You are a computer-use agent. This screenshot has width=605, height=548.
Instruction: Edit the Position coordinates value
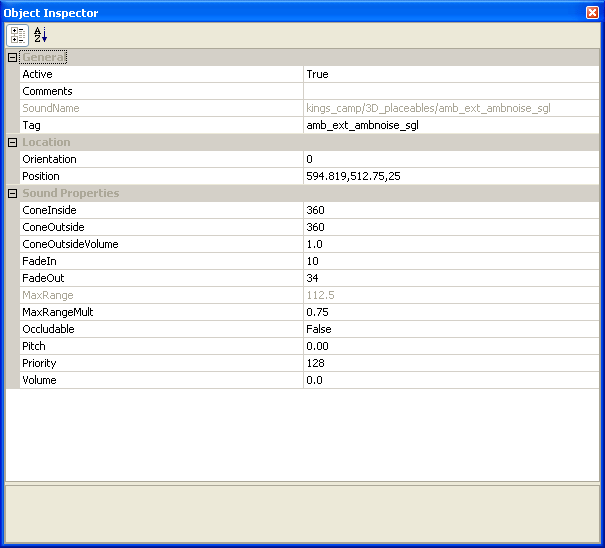coord(451,177)
